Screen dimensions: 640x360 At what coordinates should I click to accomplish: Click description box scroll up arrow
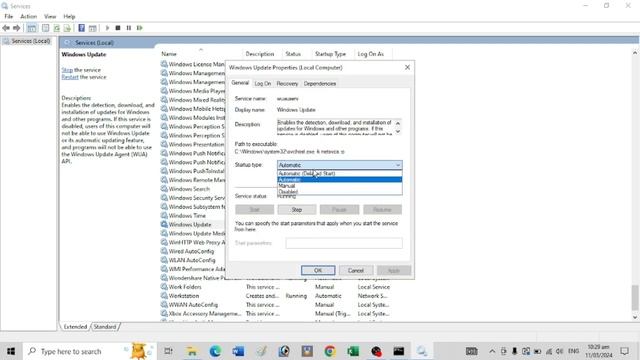pyautogui.click(x=398, y=123)
